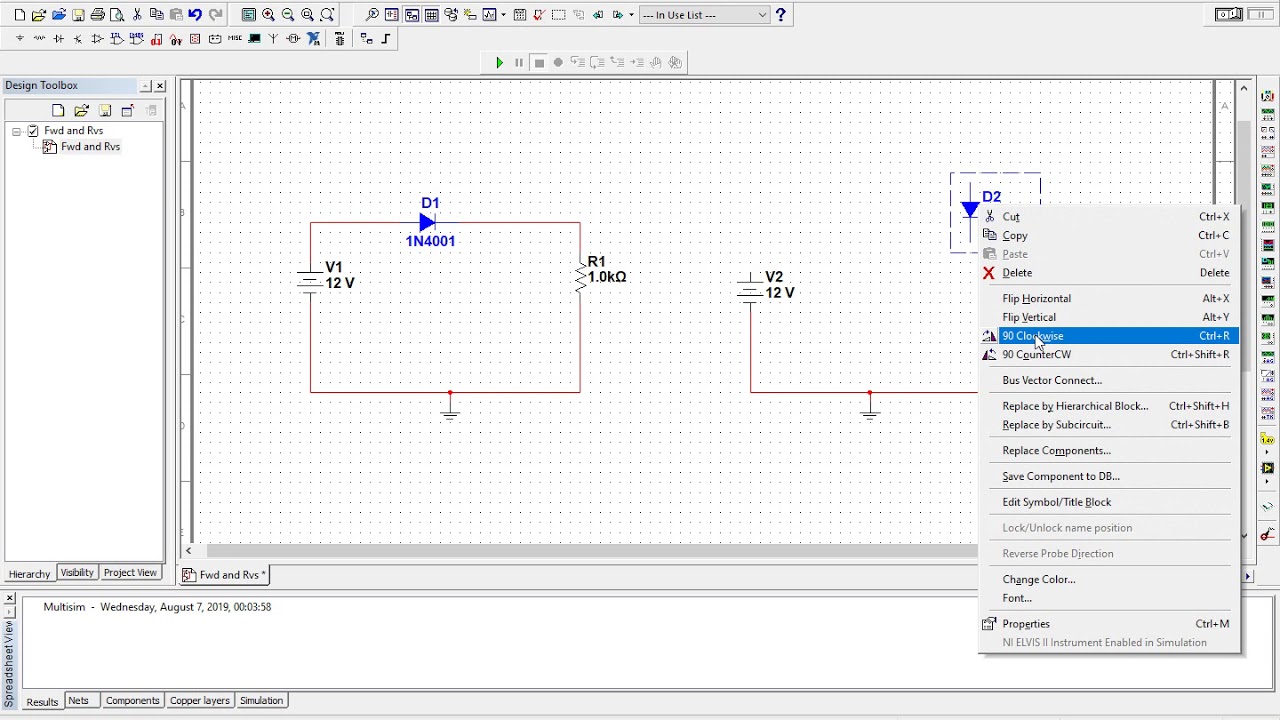Pause the simulation

(x=519, y=63)
